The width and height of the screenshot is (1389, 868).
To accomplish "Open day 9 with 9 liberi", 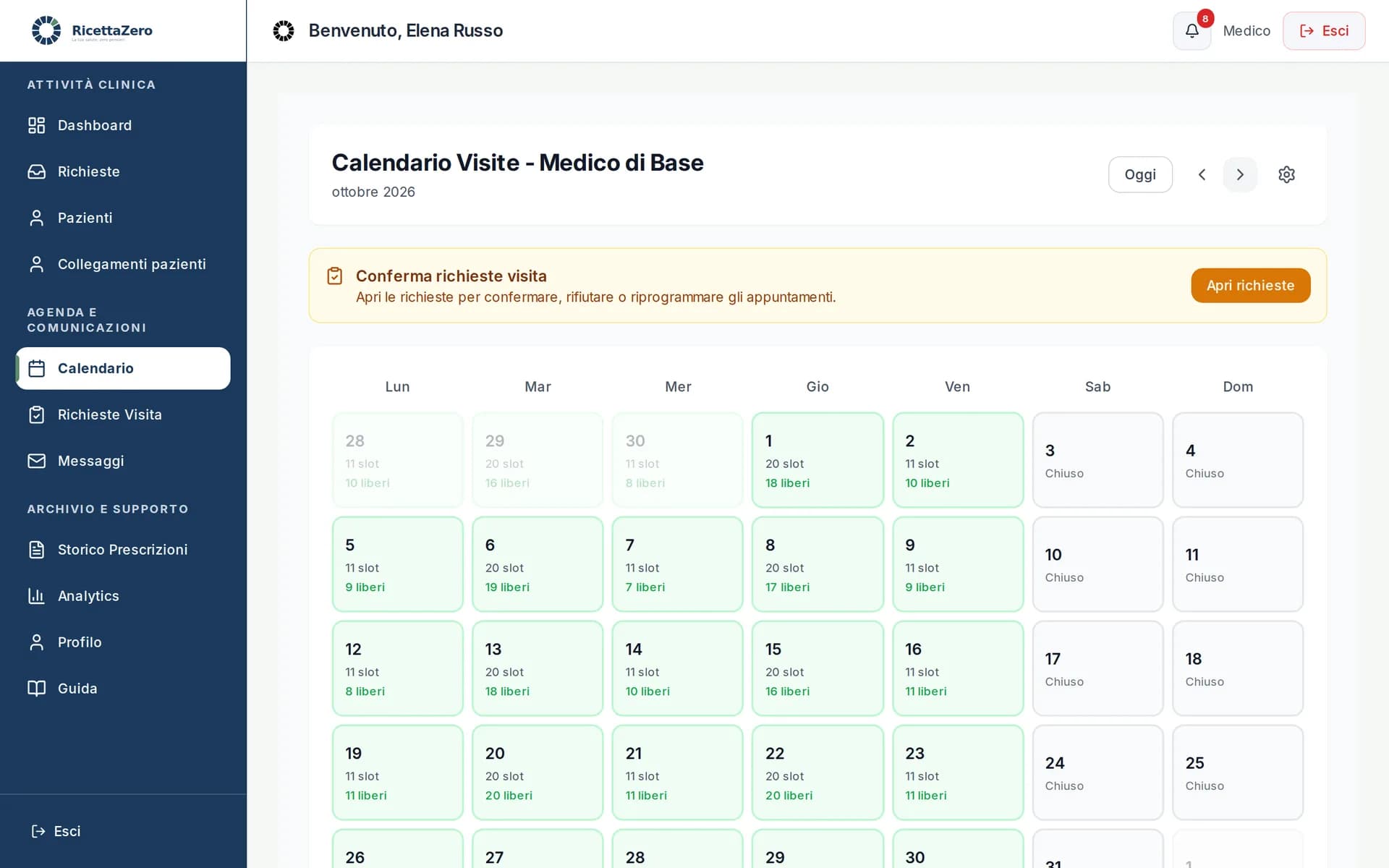I will coord(958,564).
